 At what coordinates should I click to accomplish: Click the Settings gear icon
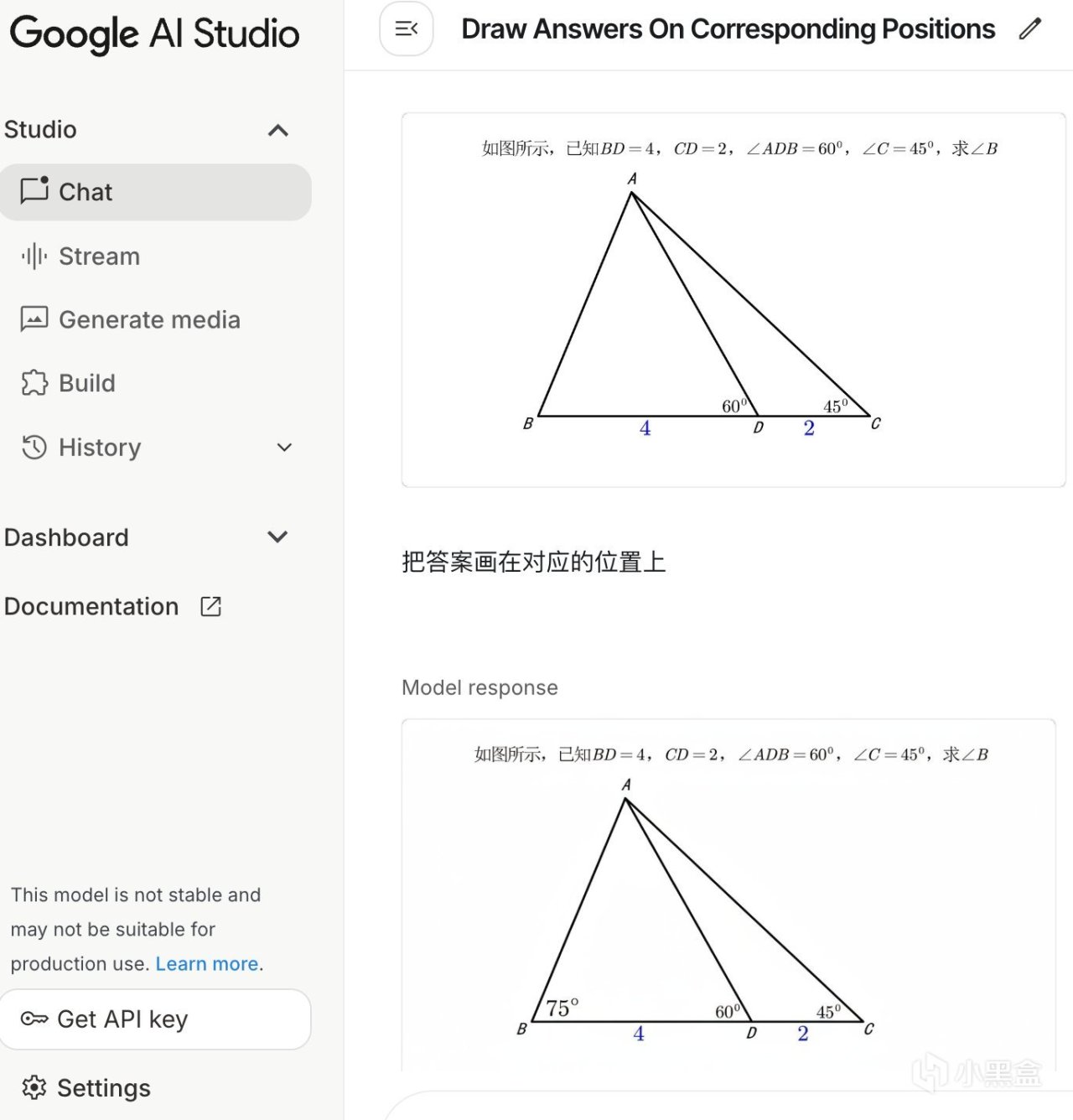34,1087
